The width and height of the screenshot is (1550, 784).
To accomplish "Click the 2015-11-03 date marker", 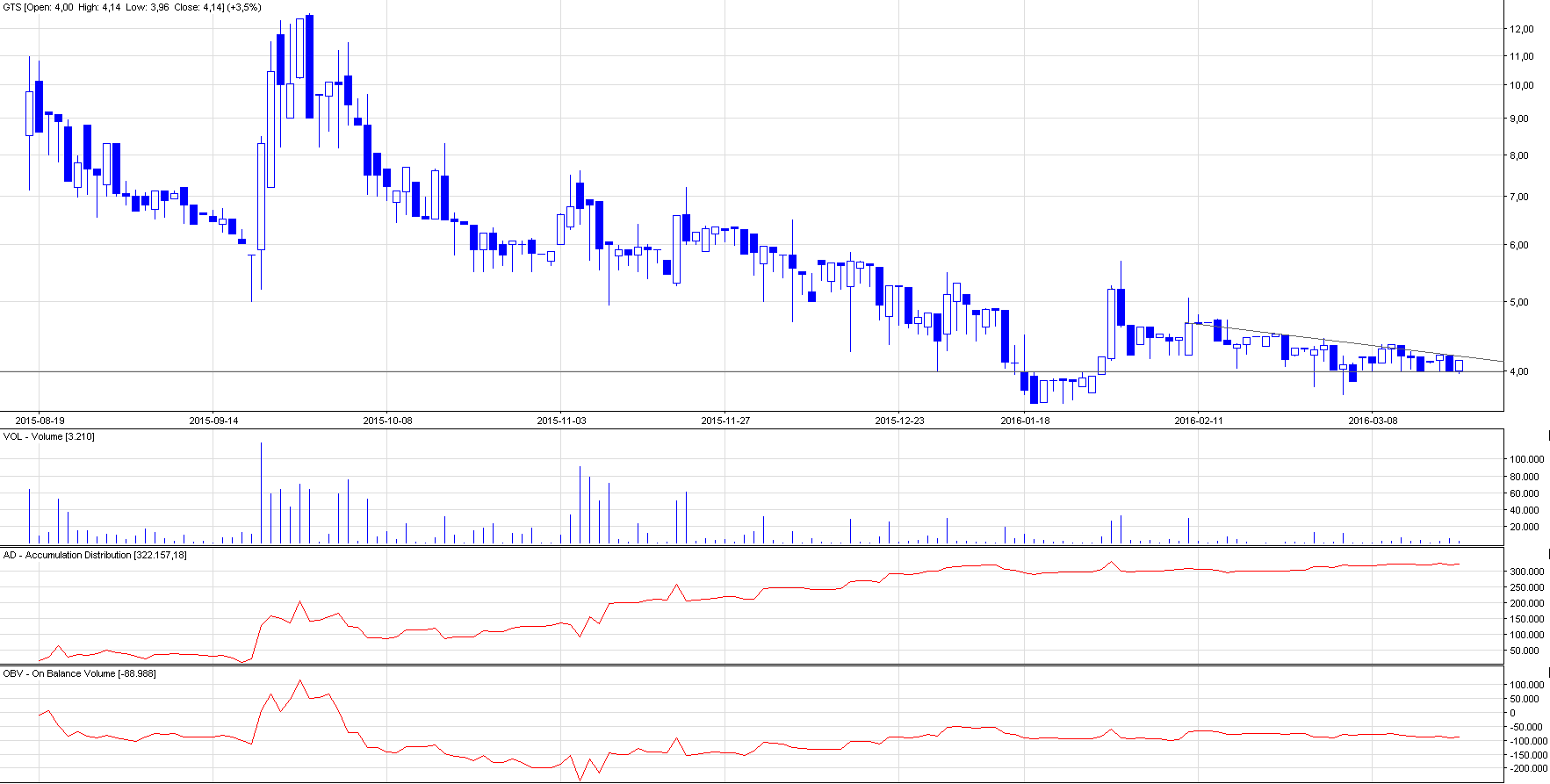I will click(561, 421).
